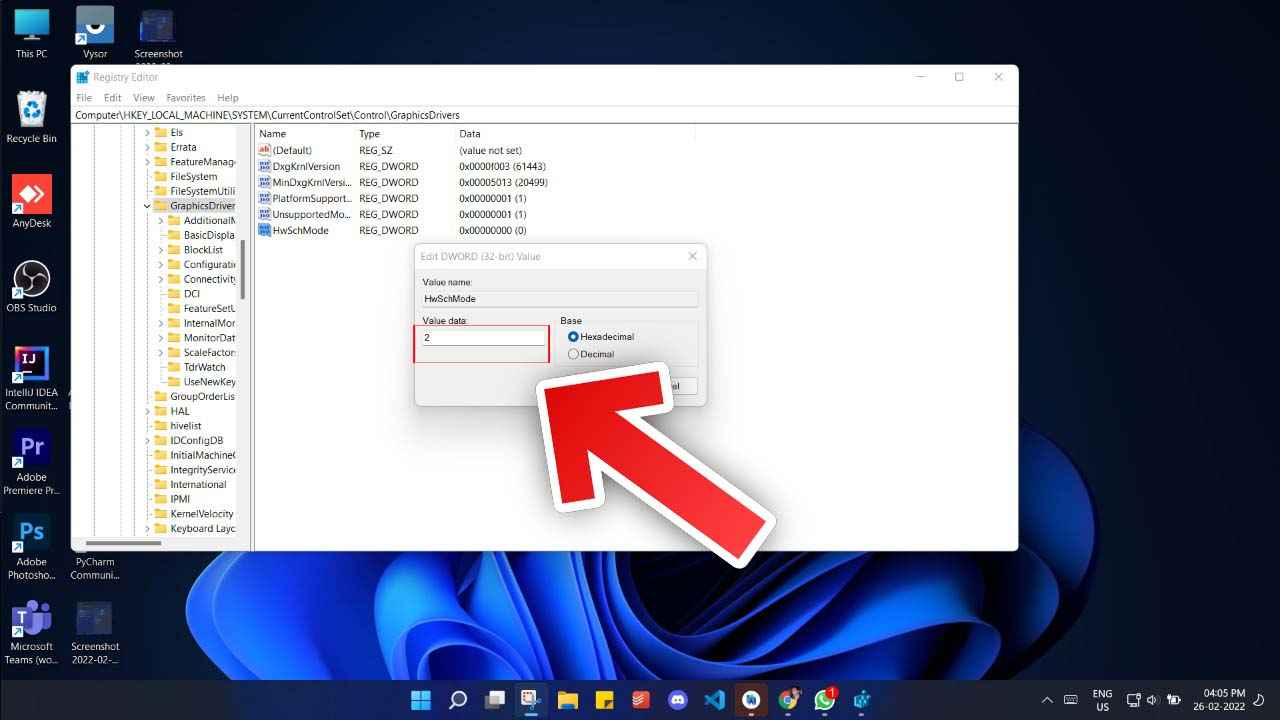This screenshot has width=1280, height=720.
Task: Select the International key
Action: click(x=191, y=484)
